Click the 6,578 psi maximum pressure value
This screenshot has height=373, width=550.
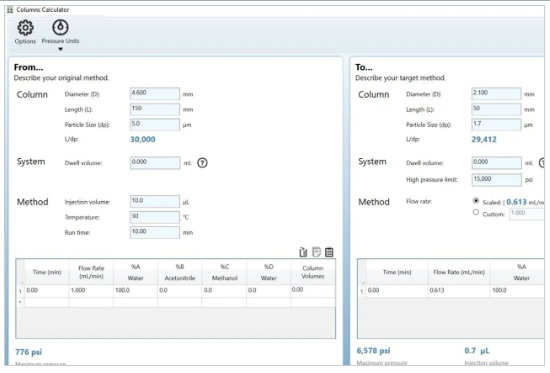tap(373, 351)
